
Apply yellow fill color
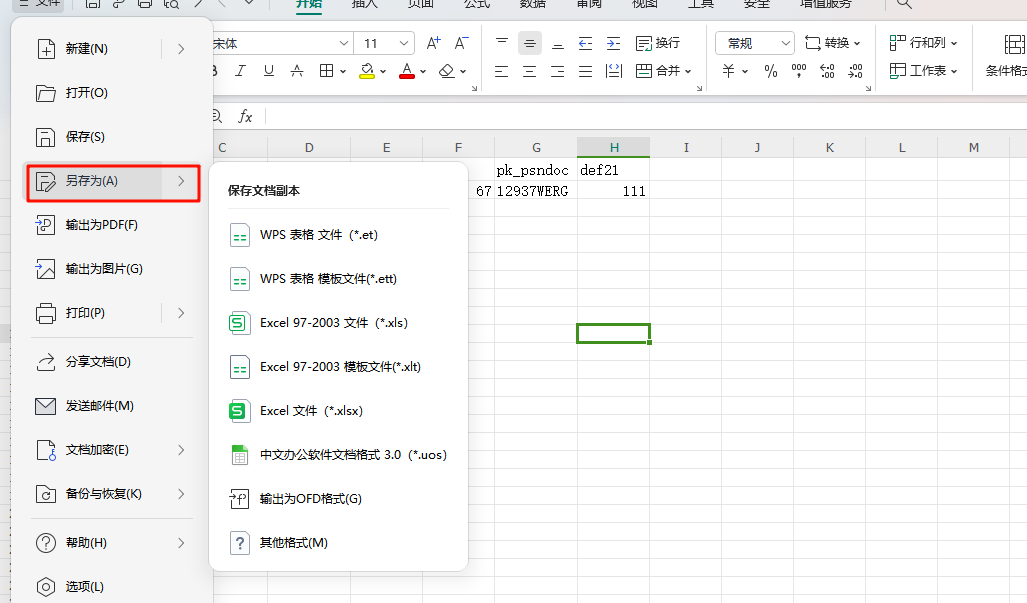click(367, 71)
